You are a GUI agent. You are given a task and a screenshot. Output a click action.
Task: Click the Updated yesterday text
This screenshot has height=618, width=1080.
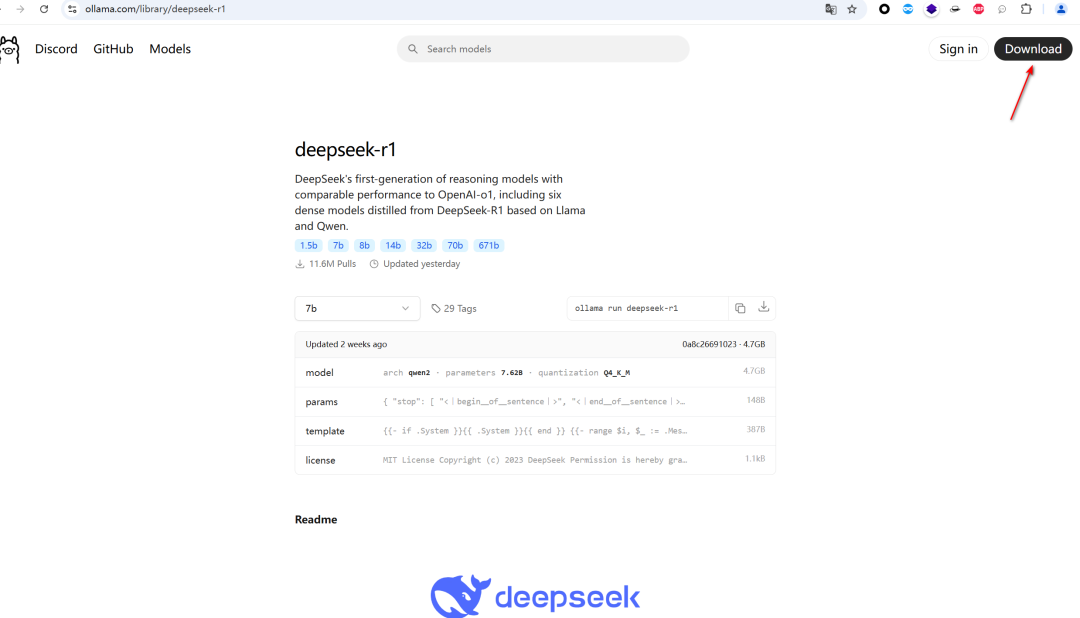click(422, 264)
